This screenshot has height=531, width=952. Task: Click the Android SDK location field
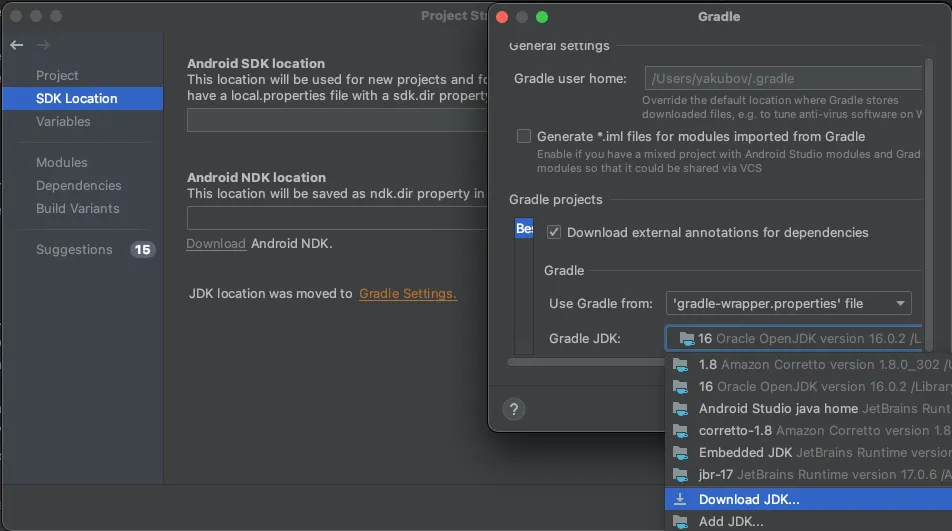tap(337, 120)
